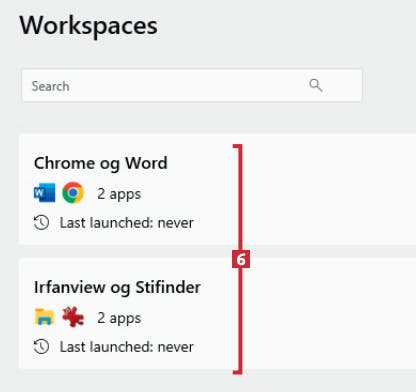Click the top end of red bracket
Viewport: 416px width, 392px height.
(x=238, y=146)
